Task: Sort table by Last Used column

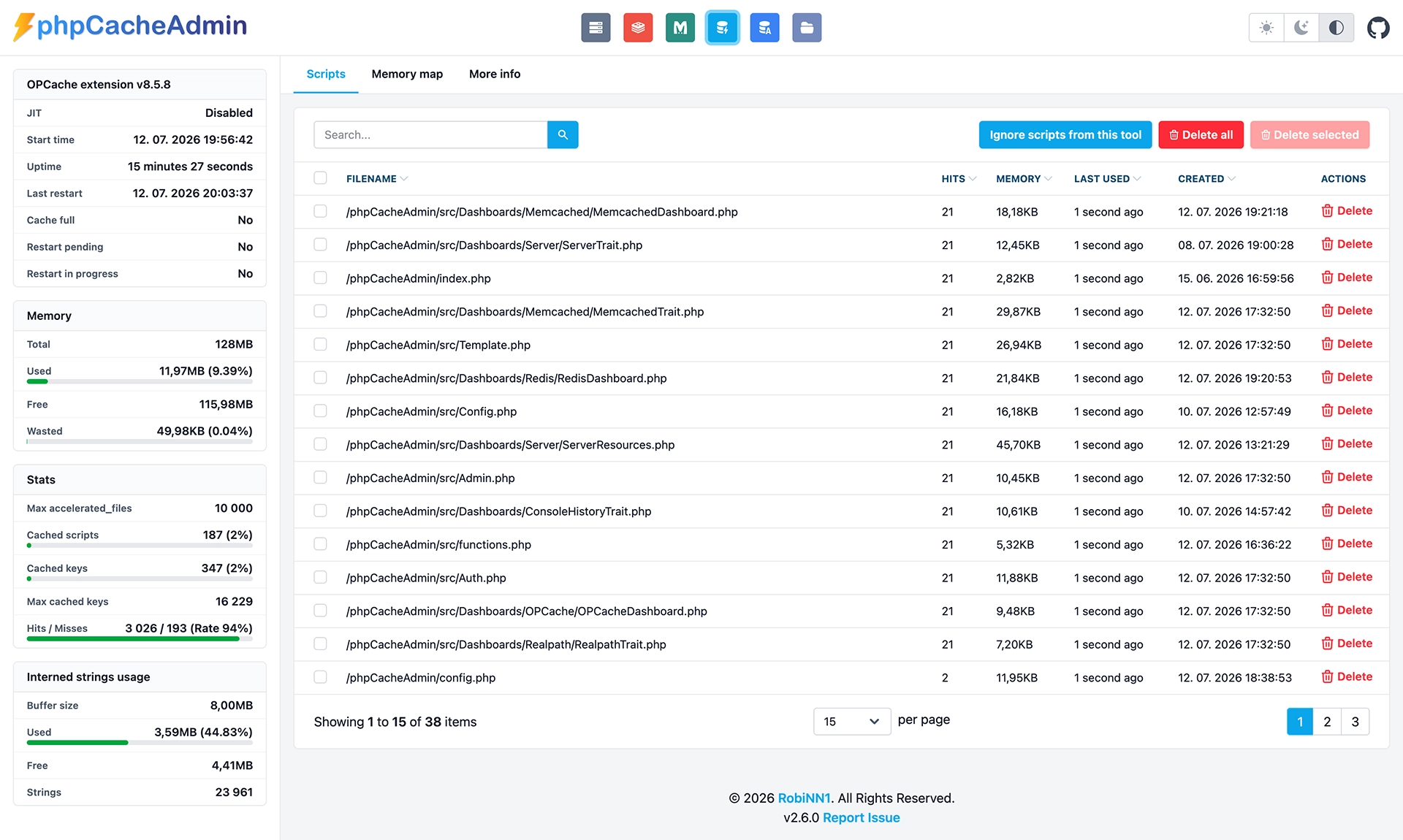Action: (x=1107, y=178)
